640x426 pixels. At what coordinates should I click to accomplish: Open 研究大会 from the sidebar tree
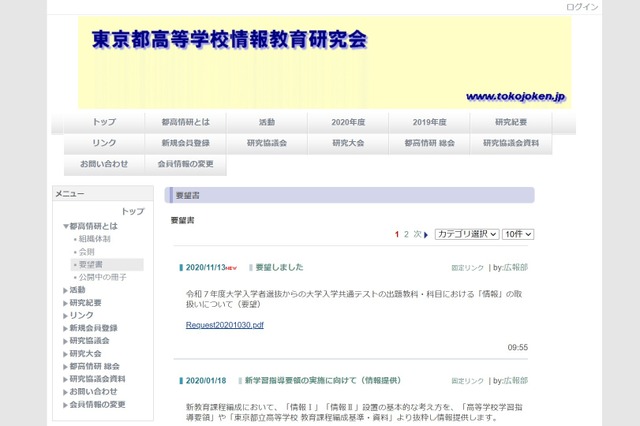(x=85, y=354)
